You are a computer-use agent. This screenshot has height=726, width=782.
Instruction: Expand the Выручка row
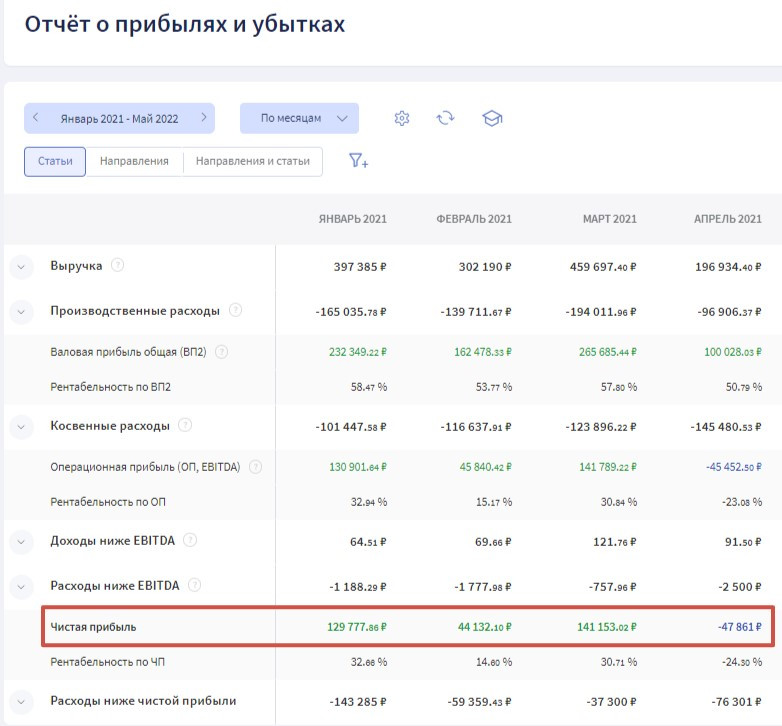point(22,267)
